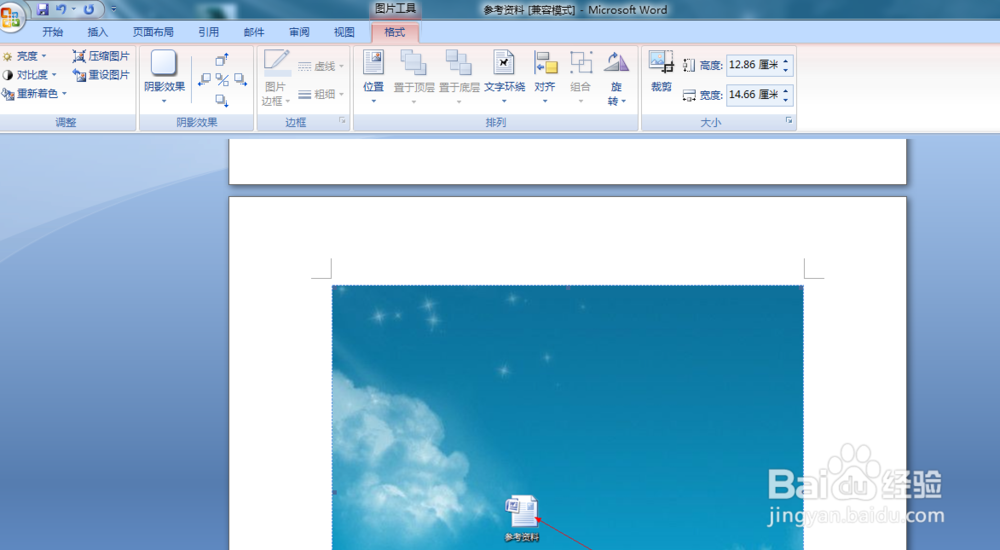Switch to the 开始 tab
The width and height of the screenshot is (1000, 550).
point(52,32)
